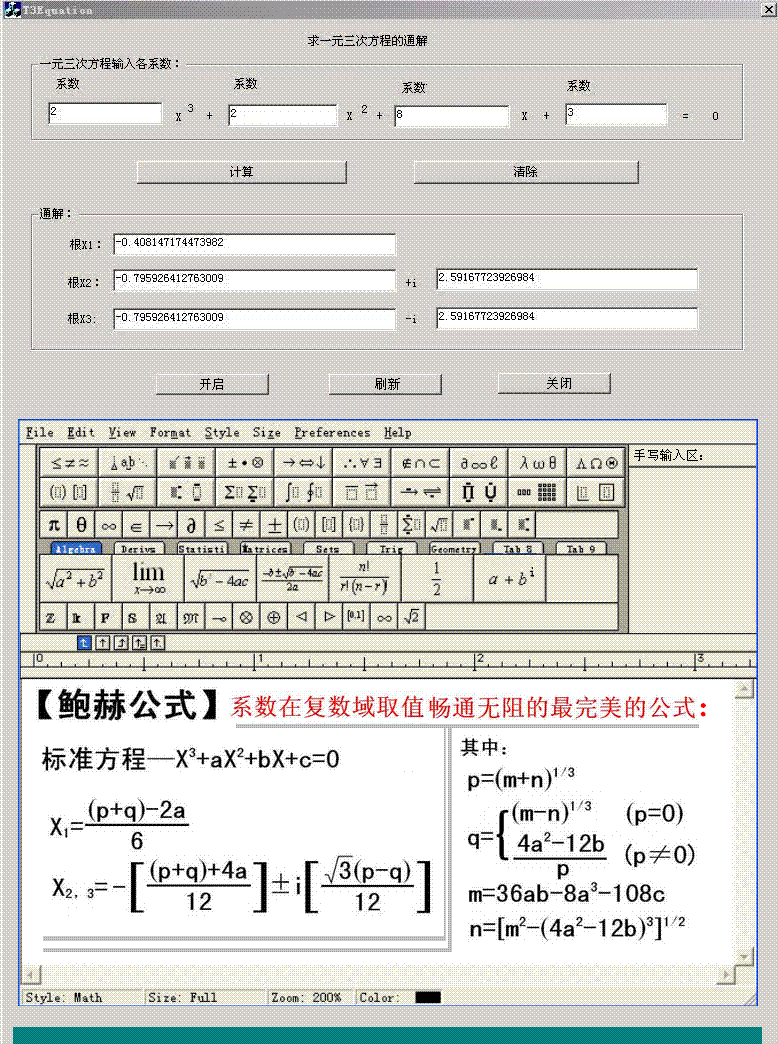Open the arrow symbols palette (→⇔↓)
This screenshot has width=778, height=1044.
304,463
